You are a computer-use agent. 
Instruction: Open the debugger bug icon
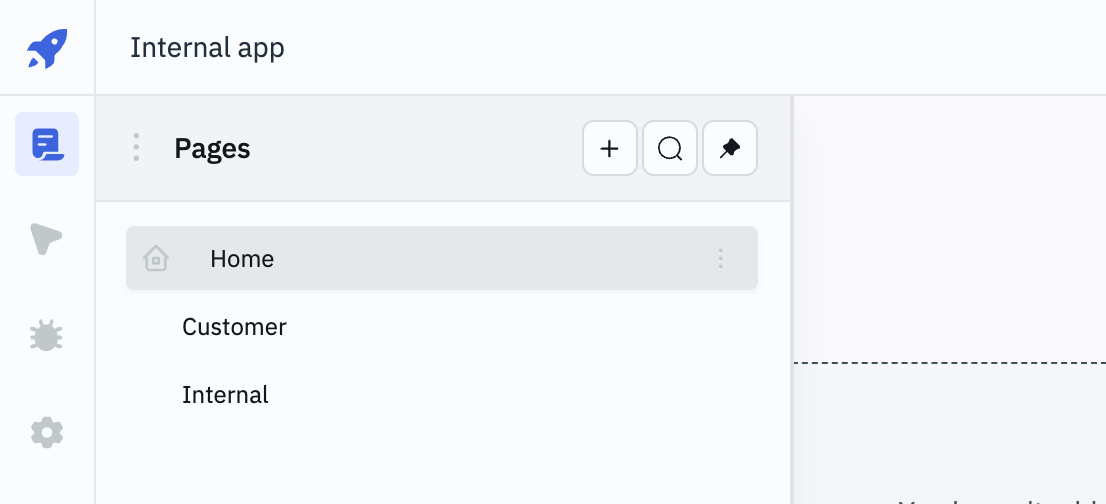click(x=47, y=336)
